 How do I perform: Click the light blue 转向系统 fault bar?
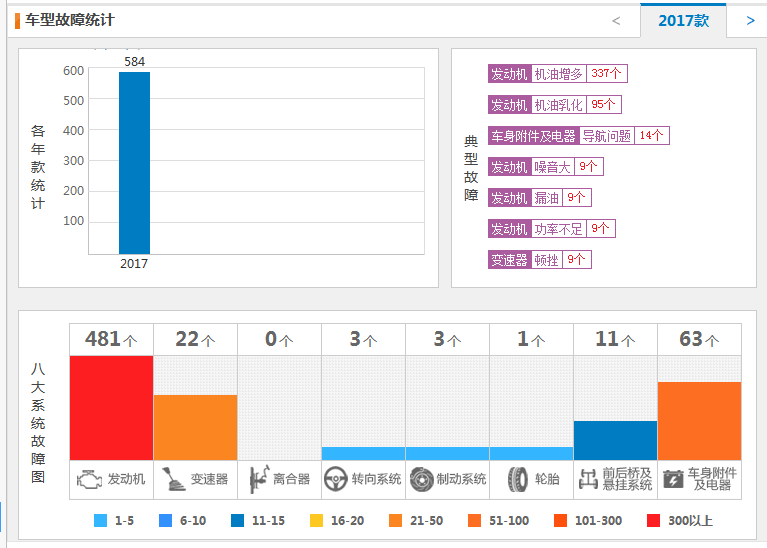(x=363, y=454)
